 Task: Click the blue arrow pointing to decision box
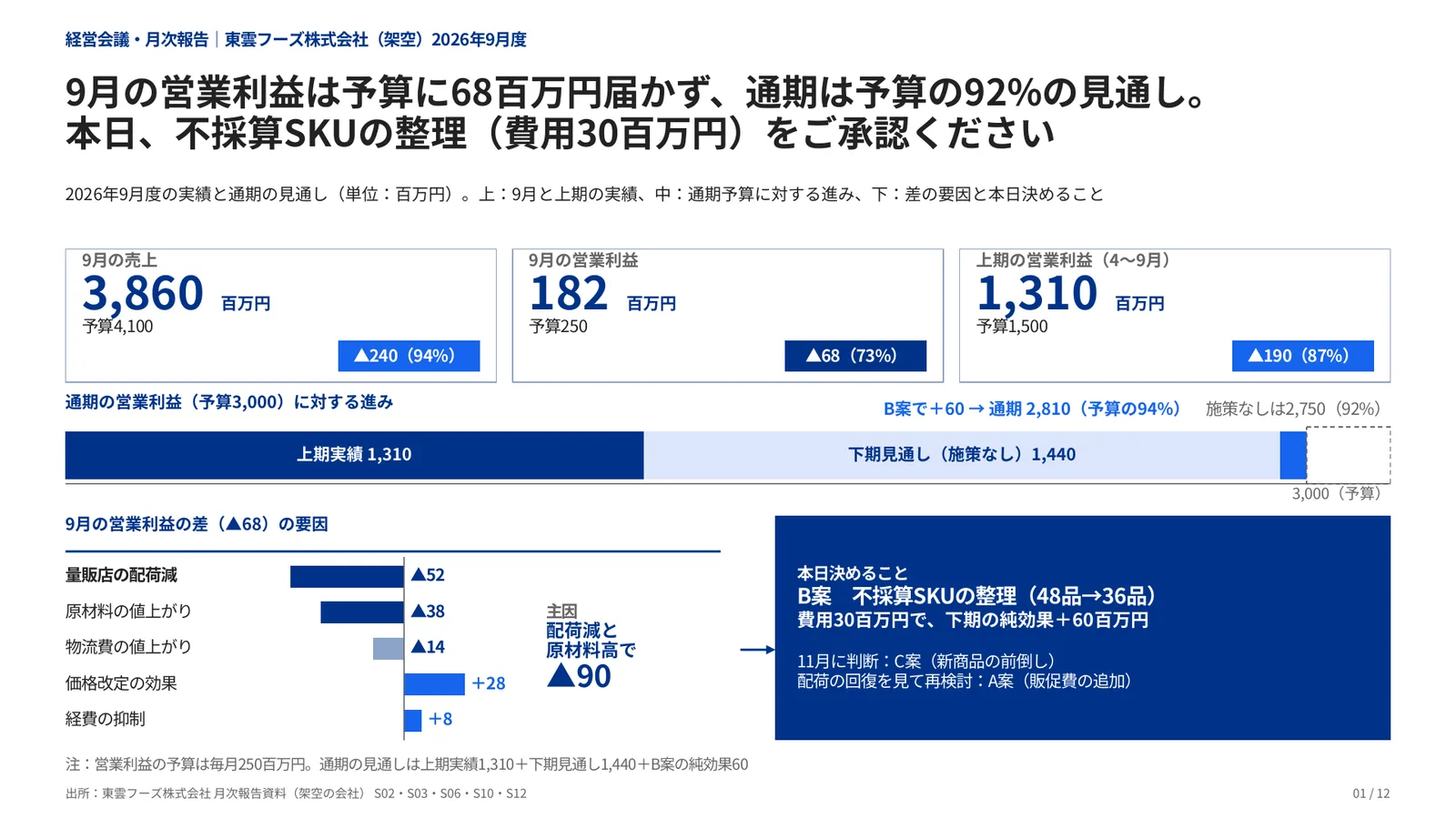click(x=757, y=650)
